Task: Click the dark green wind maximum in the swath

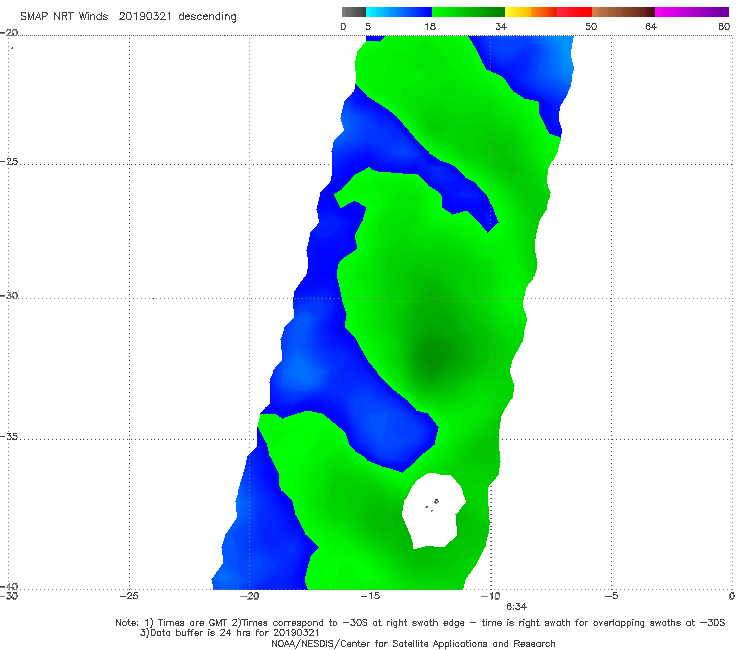Action: 433,355
